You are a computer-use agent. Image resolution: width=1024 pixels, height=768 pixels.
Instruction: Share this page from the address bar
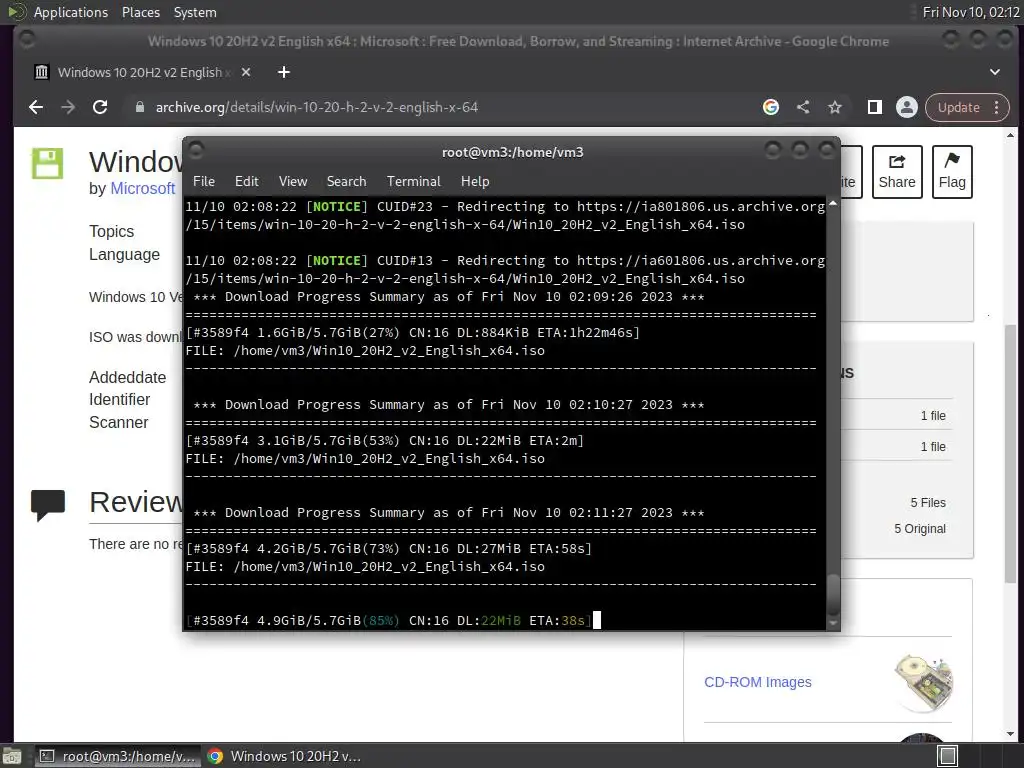[x=803, y=107]
